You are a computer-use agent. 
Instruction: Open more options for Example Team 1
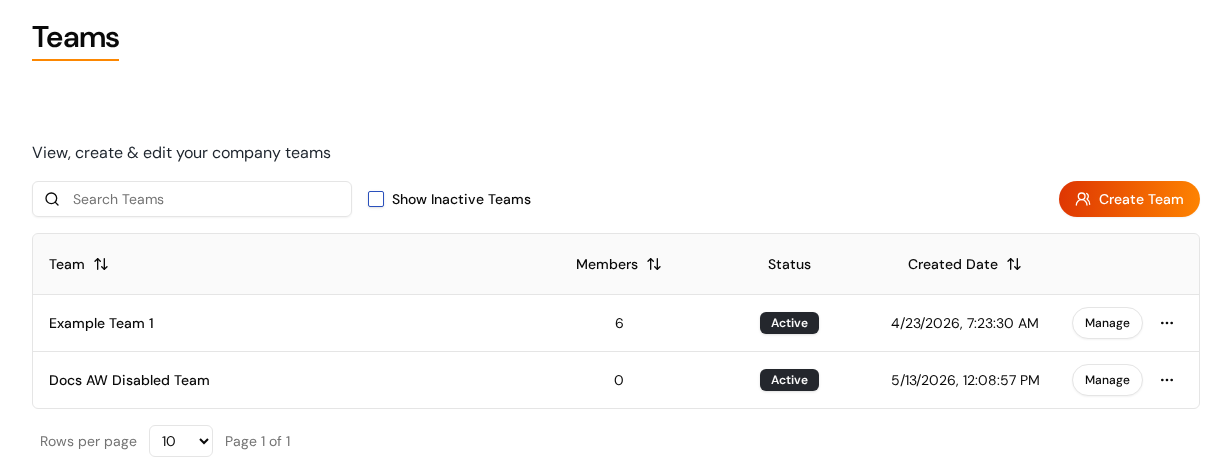click(x=1167, y=323)
